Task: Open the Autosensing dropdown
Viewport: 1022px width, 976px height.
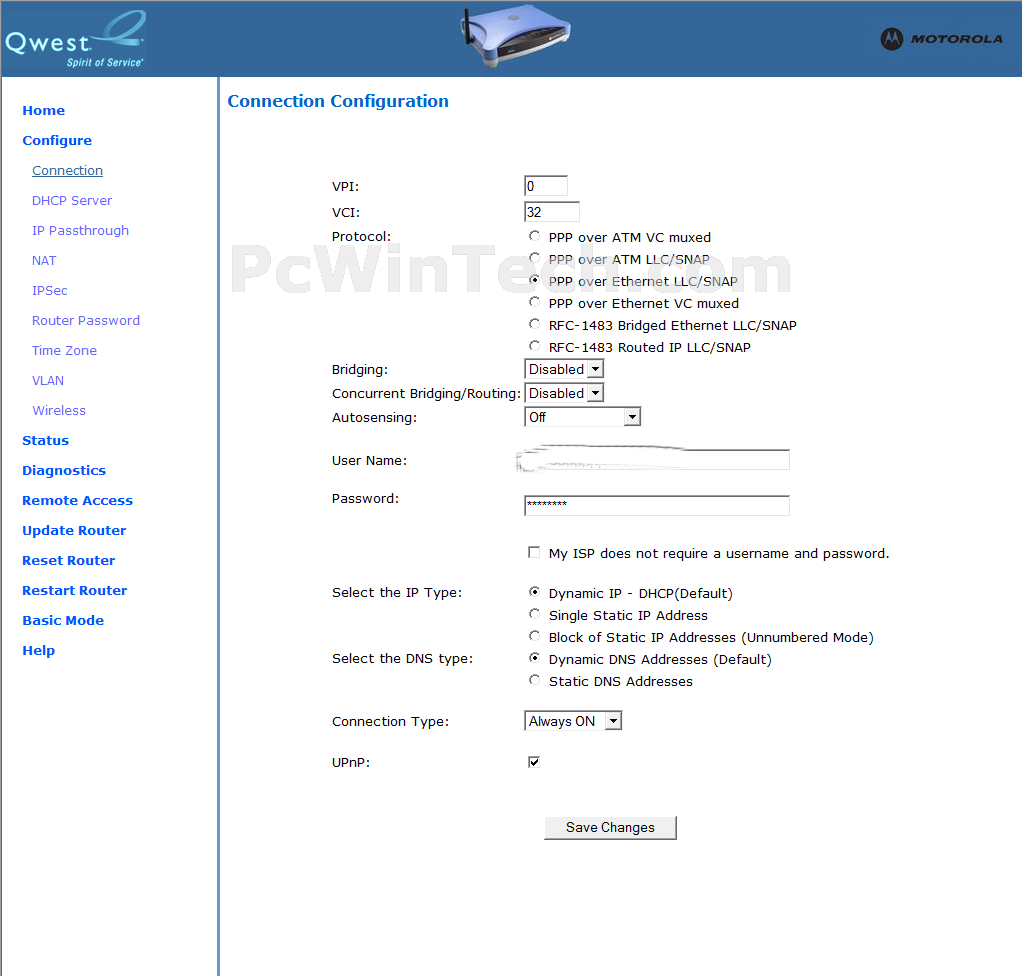Action: [x=583, y=417]
